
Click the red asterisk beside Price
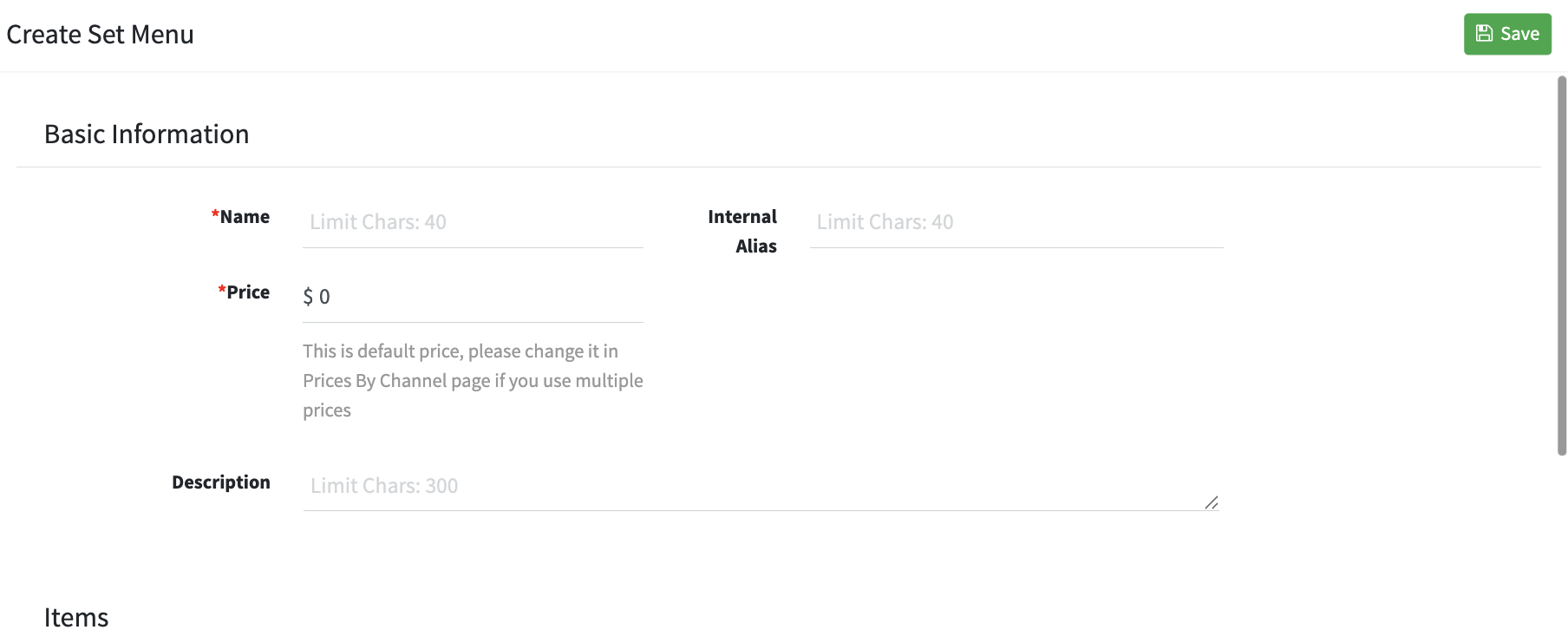coord(222,289)
